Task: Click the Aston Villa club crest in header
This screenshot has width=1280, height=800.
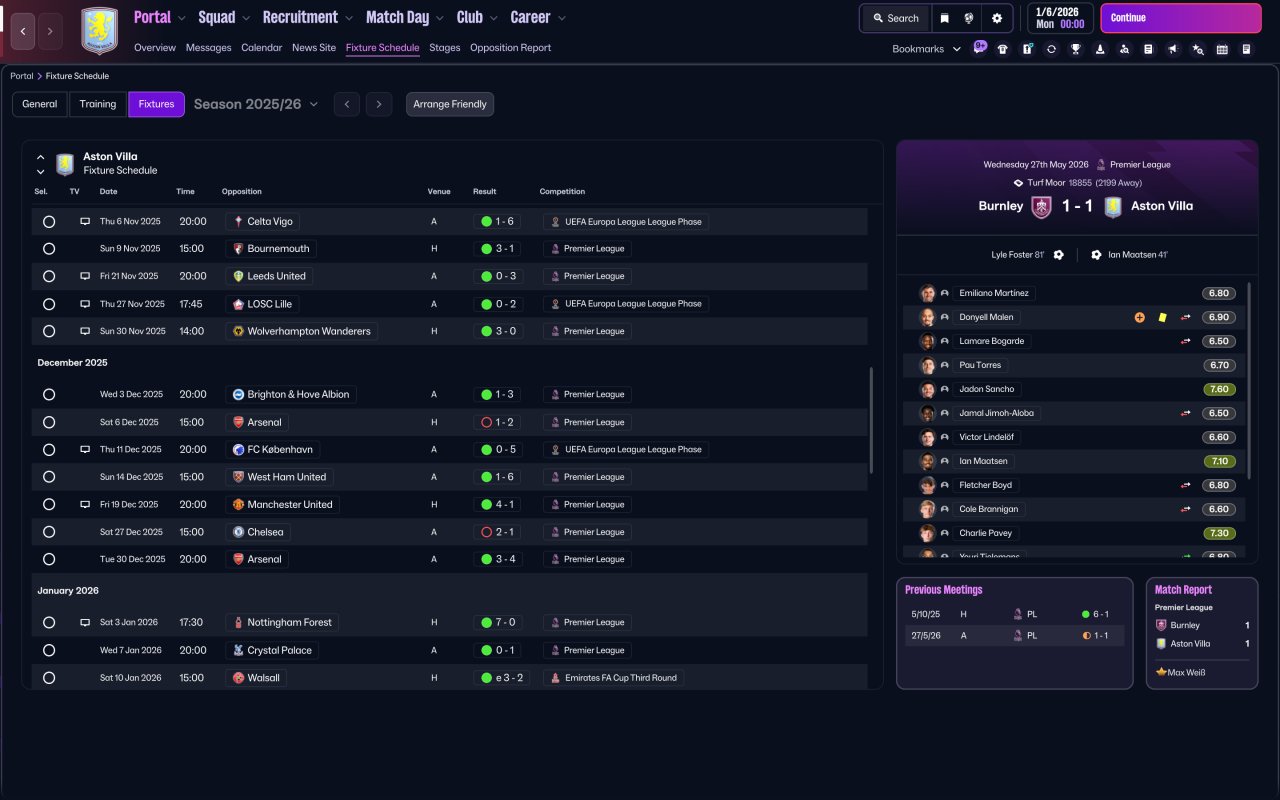Action: 99,31
